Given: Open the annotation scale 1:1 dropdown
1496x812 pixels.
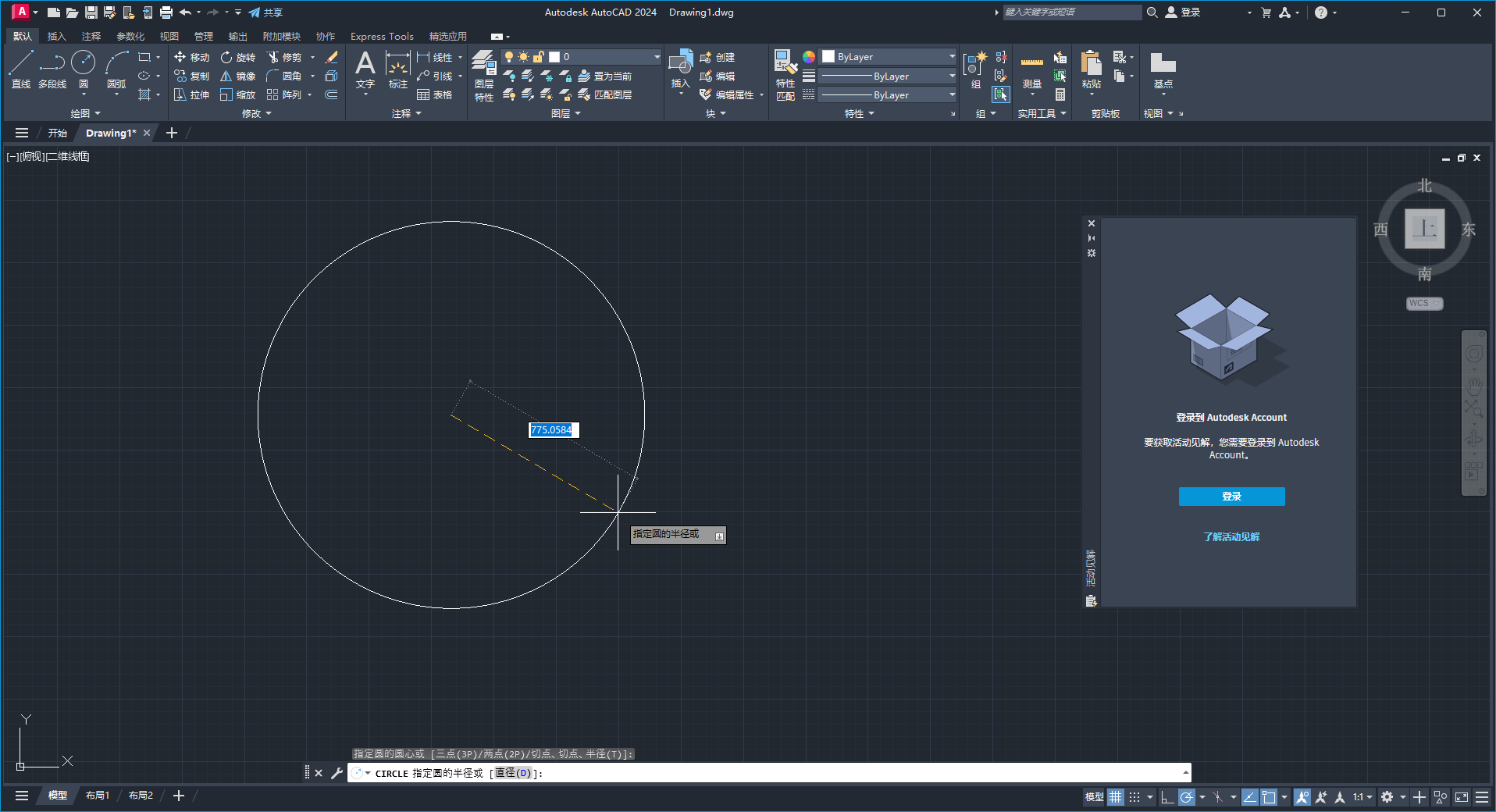Looking at the screenshot, I should pos(1362,797).
